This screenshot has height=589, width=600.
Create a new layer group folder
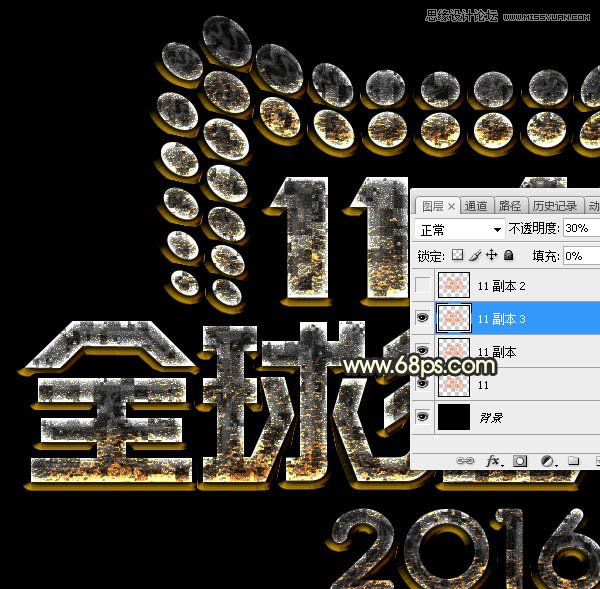(x=573, y=460)
